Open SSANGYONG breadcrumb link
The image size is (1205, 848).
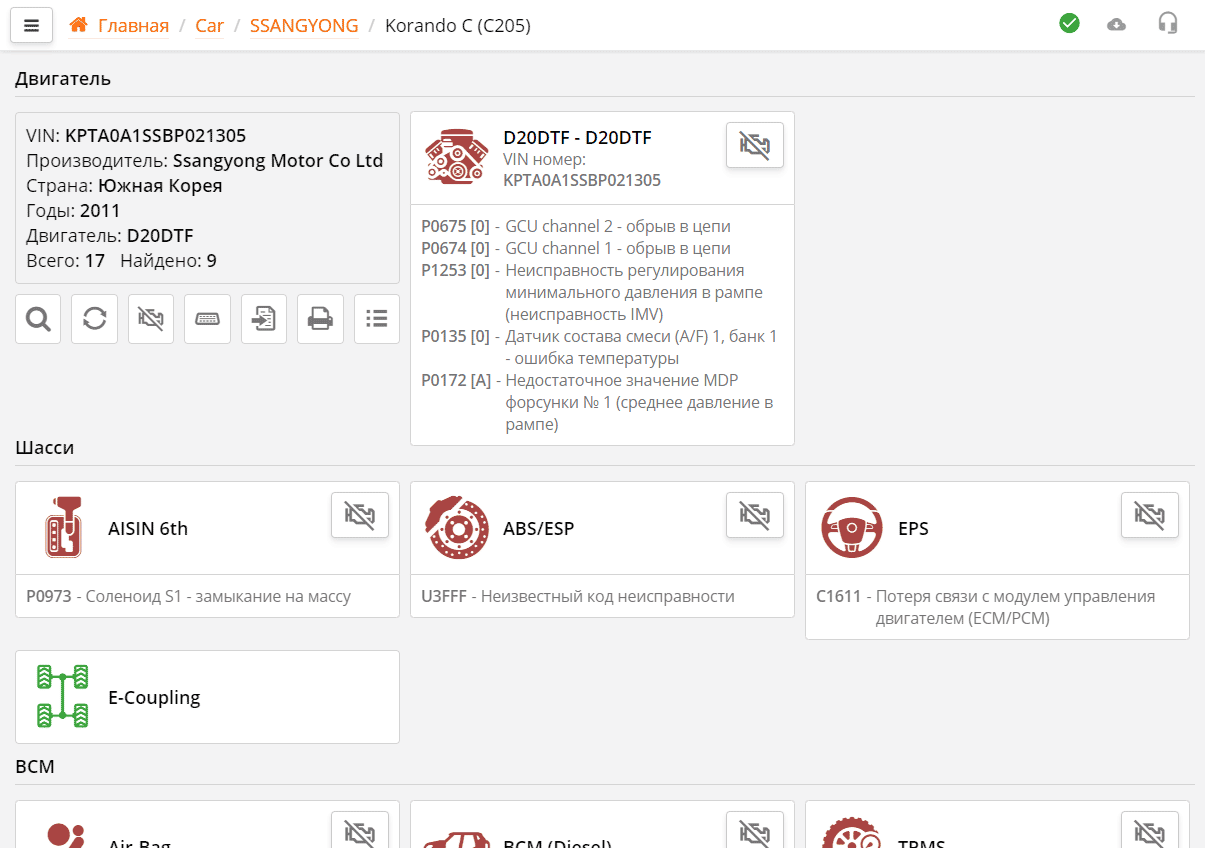pos(304,26)
